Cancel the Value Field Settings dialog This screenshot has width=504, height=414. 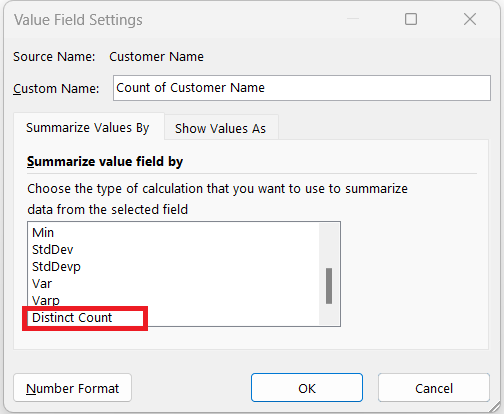pos(434,388)
